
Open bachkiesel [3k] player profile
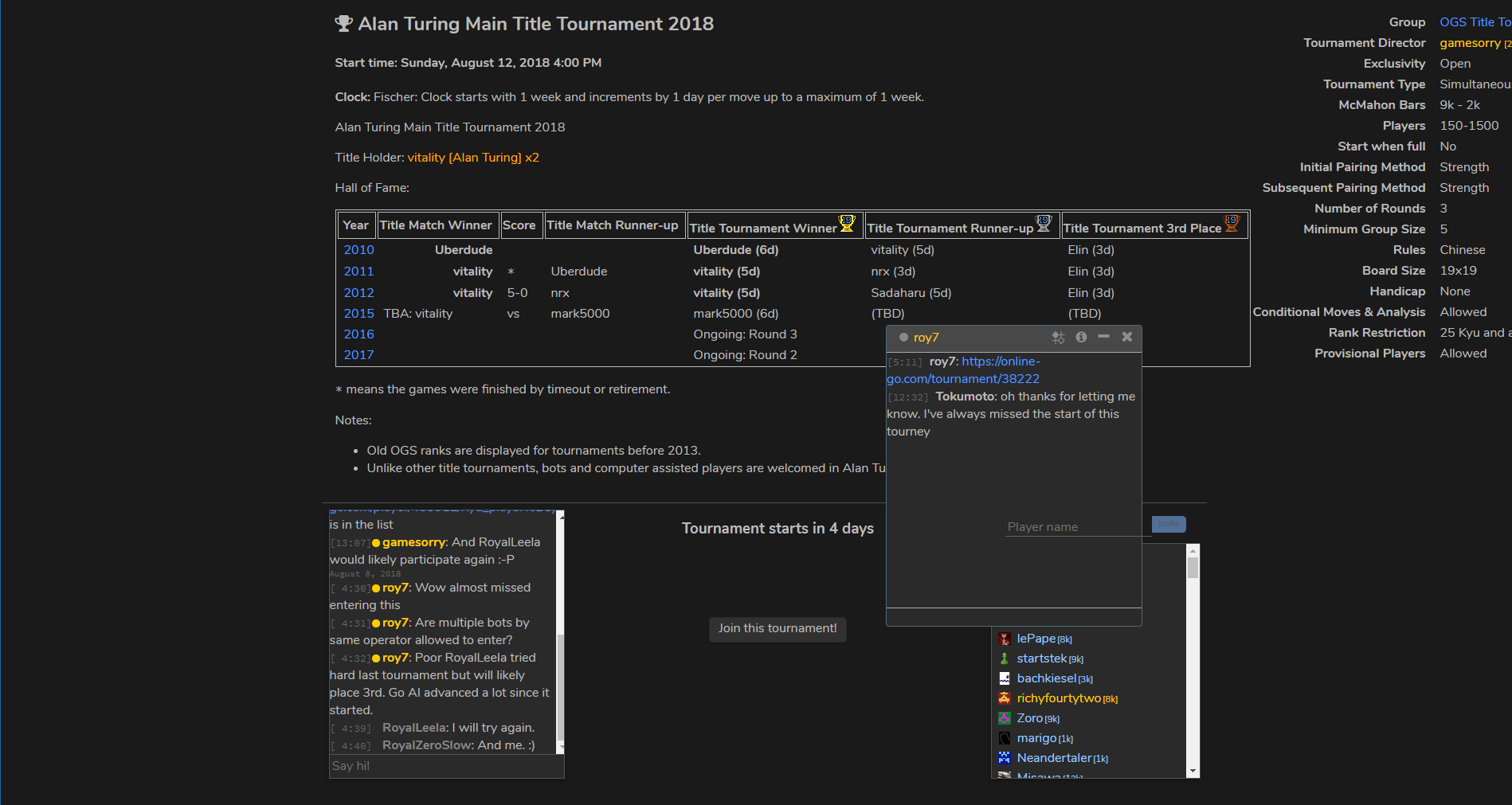[1055, 678]
